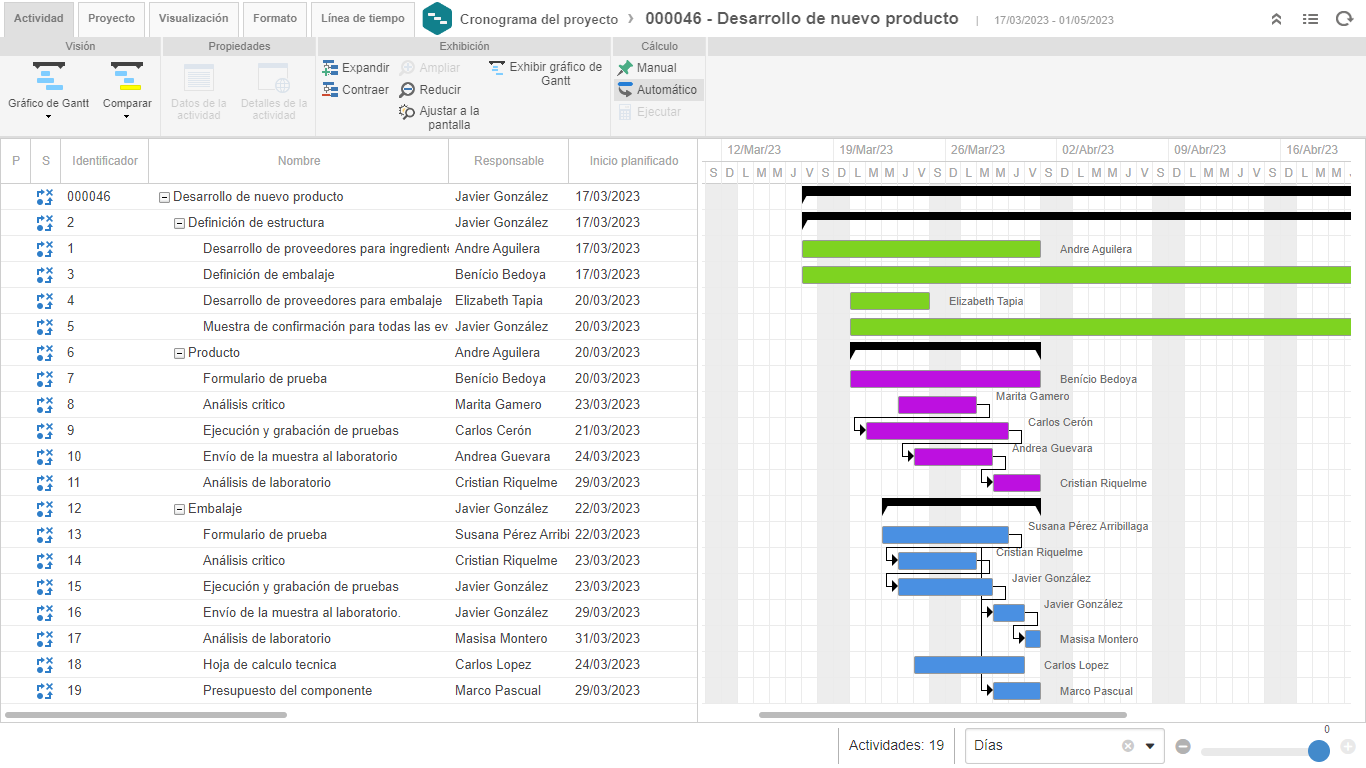
Task: Click the Expandir icon in Exhibición
Action: (330, 67)
